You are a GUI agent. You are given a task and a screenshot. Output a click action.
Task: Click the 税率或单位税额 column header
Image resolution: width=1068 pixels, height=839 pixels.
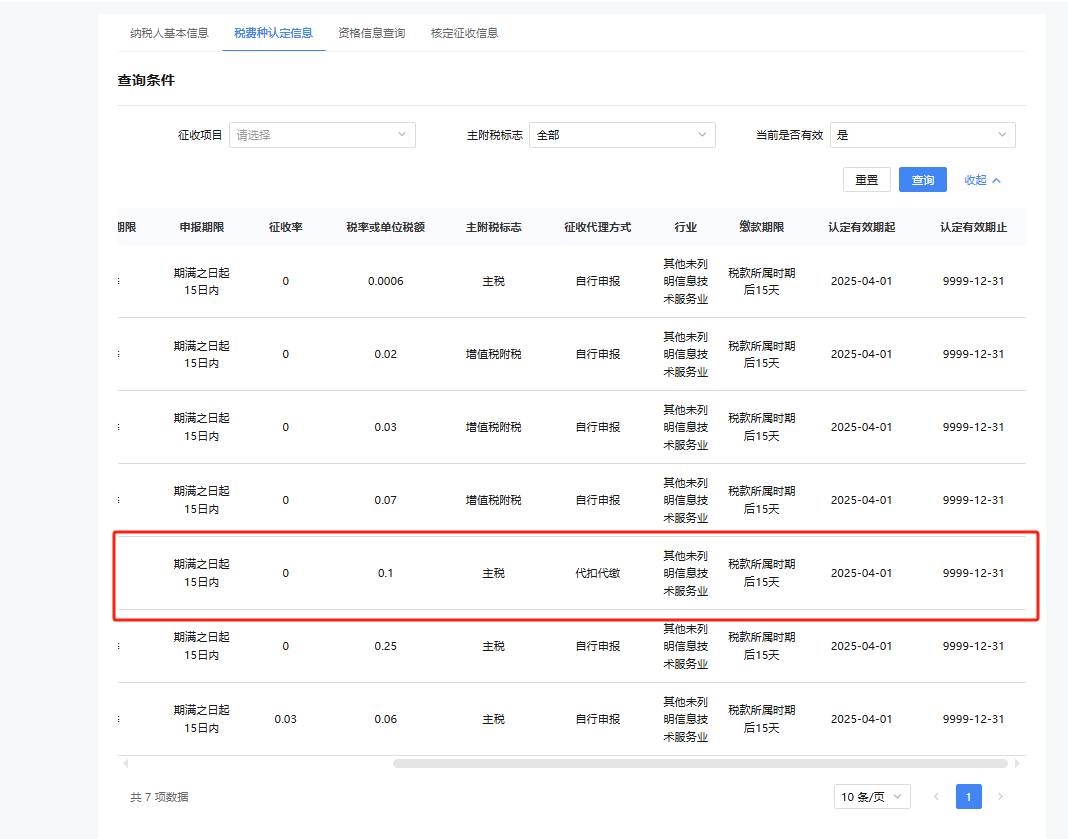tap(386, 227)
